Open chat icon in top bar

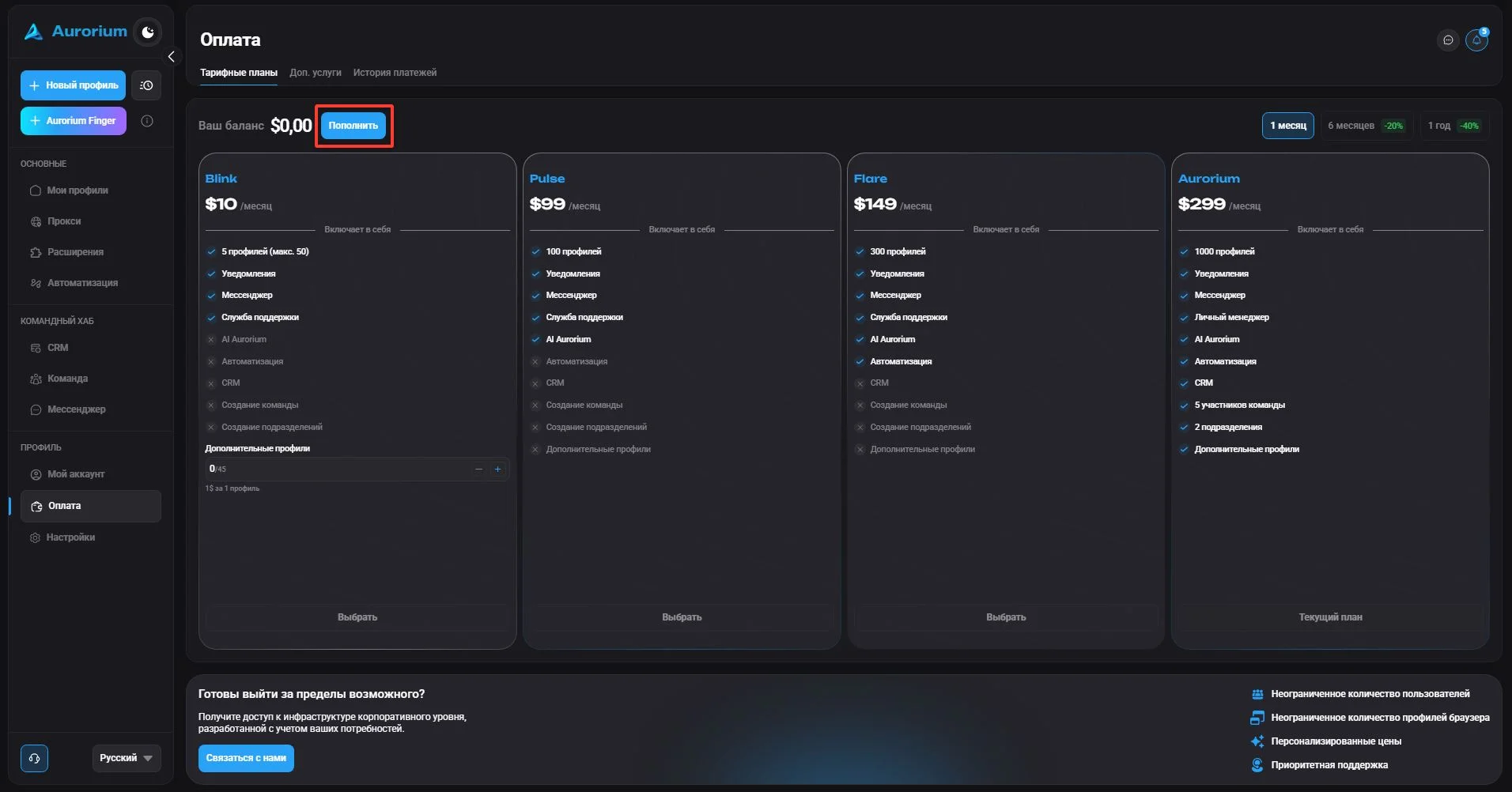point(1448,40)
